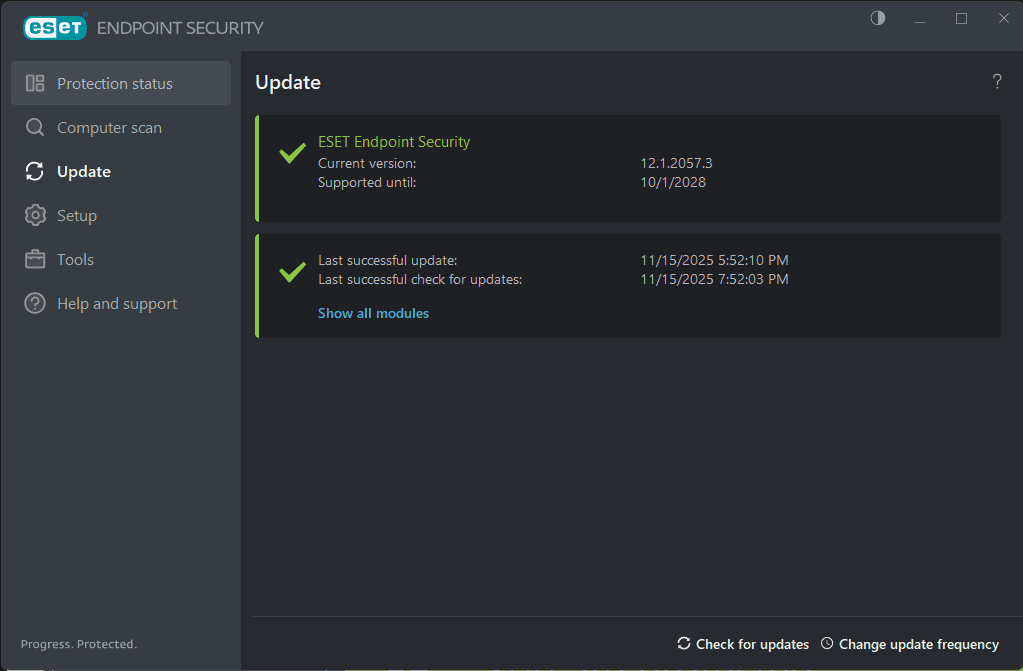
Task: Go to Computer scan
Action: (x=121, y=127)
